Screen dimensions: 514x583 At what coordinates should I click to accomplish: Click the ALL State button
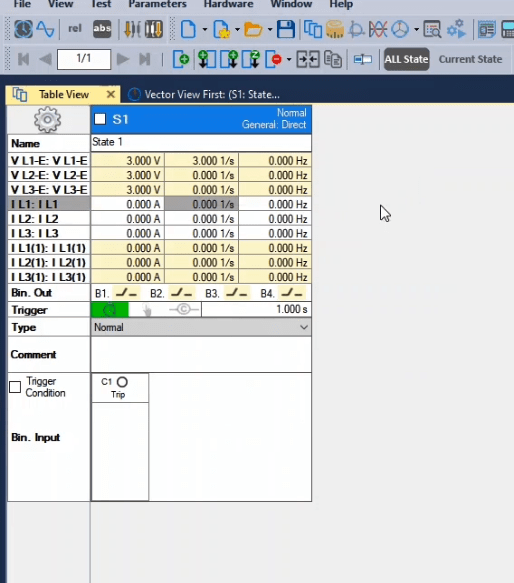click(407, 59)
